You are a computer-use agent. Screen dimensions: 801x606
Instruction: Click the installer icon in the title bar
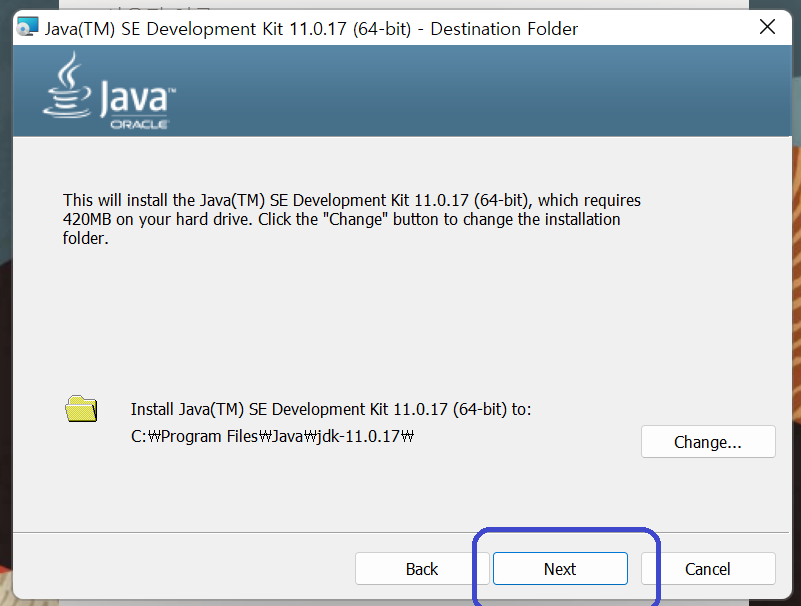(28, 27)
